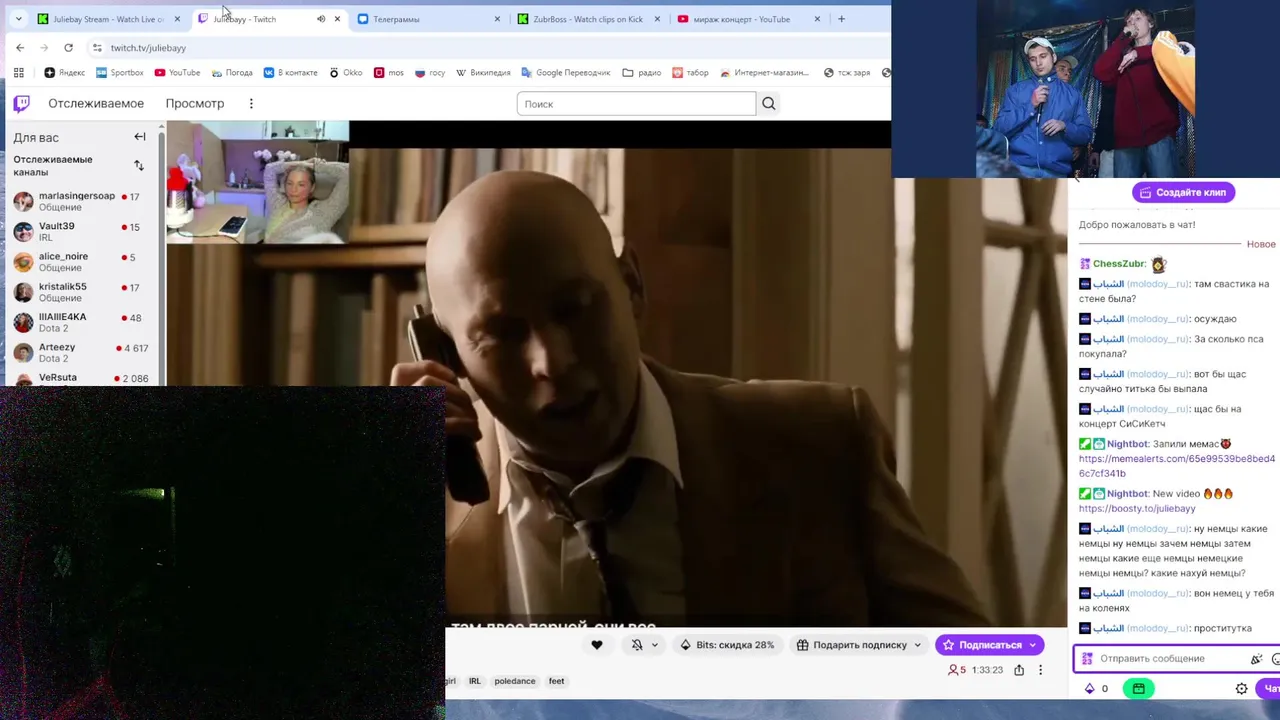Open the Twitch three-dot more menu
Image resolution: width=1280 pixels, height=720 pixels.
click(x=251, y=103)
